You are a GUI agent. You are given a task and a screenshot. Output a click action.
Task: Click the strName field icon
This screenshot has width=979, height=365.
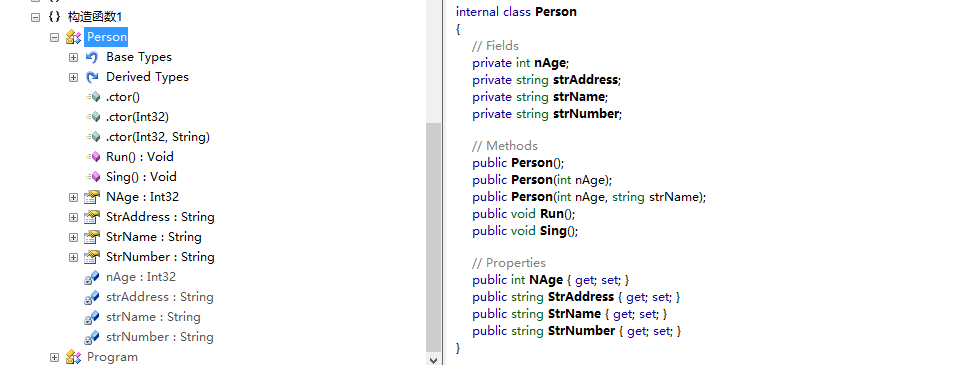(x=92, y=317)
